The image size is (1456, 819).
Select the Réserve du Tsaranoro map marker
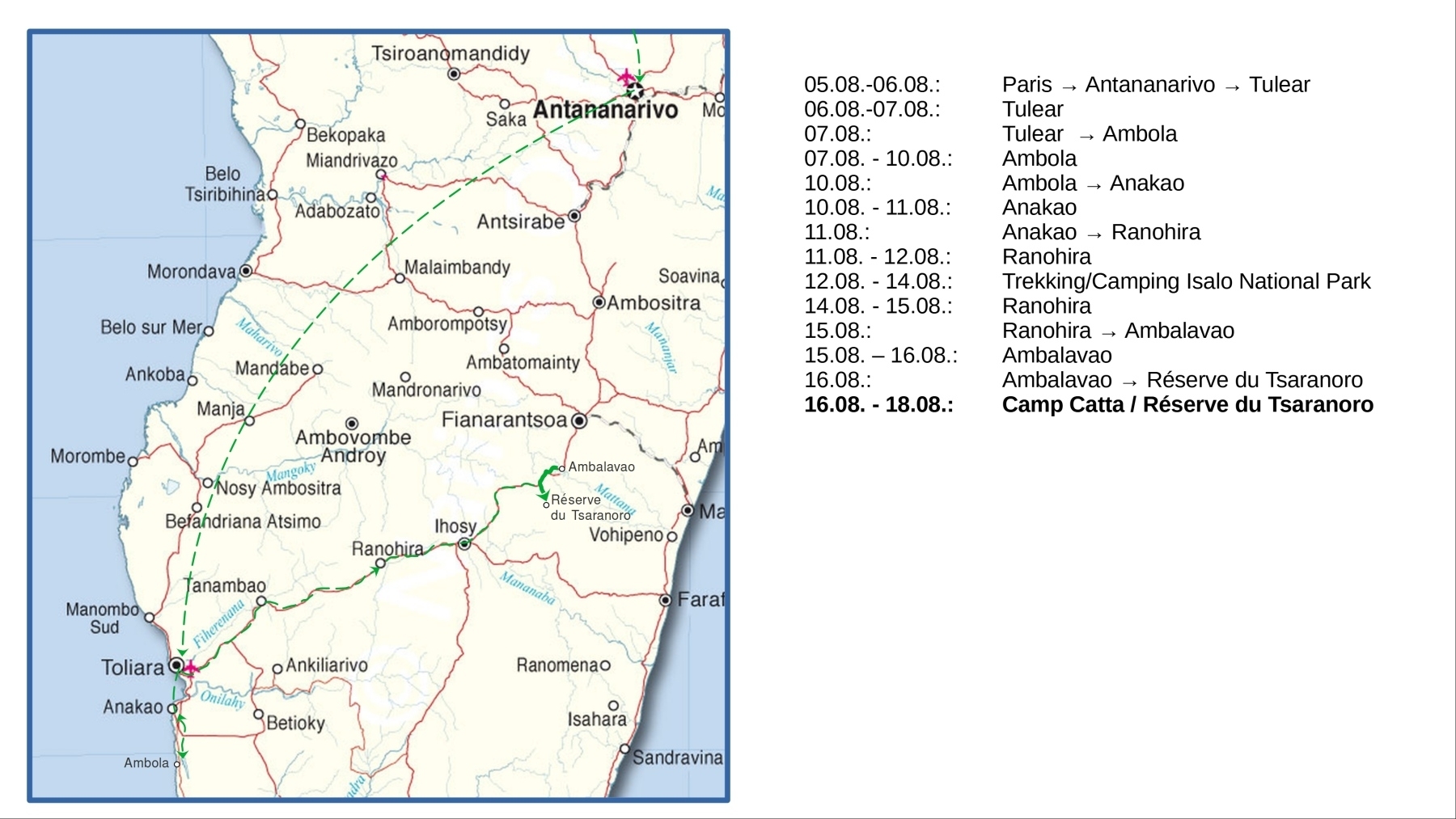[x=546, y=505]
